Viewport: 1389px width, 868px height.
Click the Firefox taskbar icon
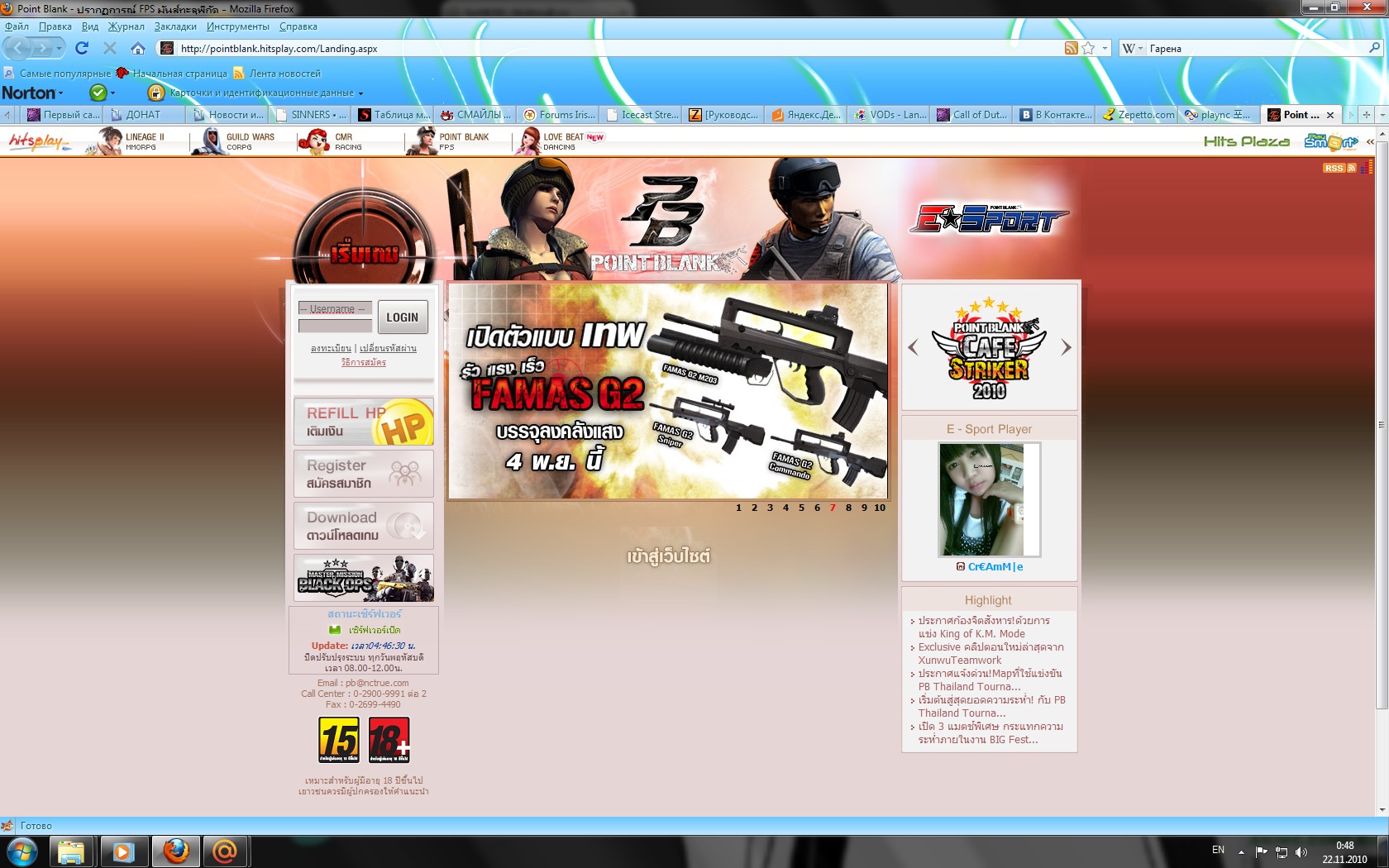click(176, 851)
